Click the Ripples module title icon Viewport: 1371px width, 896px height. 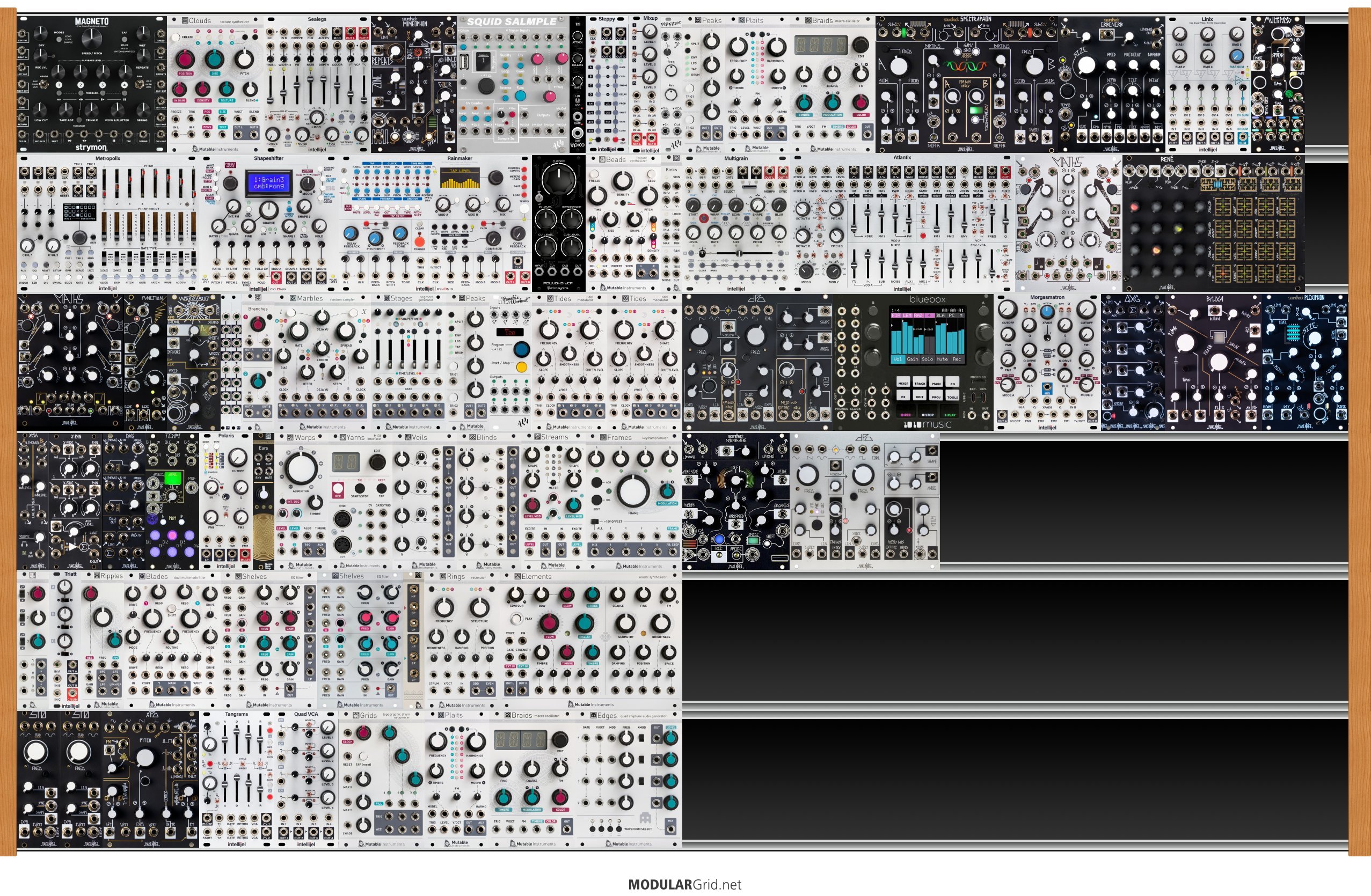(x=96, y=576)
